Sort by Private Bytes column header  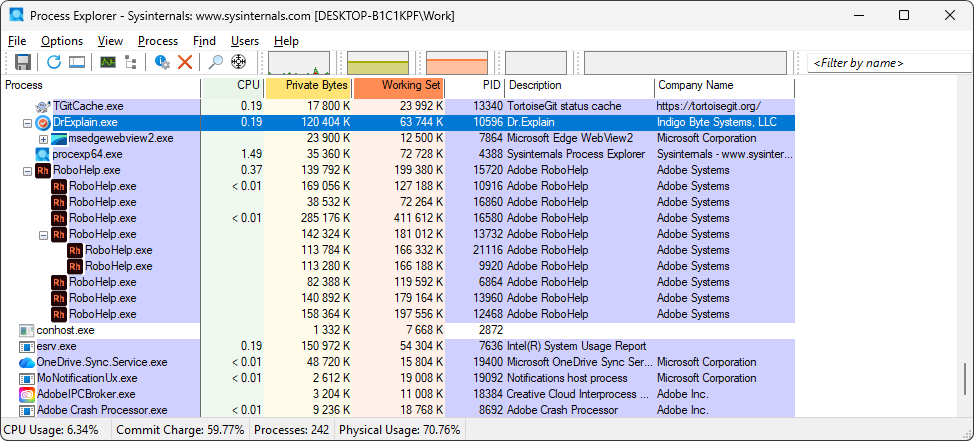coord(308,86)
